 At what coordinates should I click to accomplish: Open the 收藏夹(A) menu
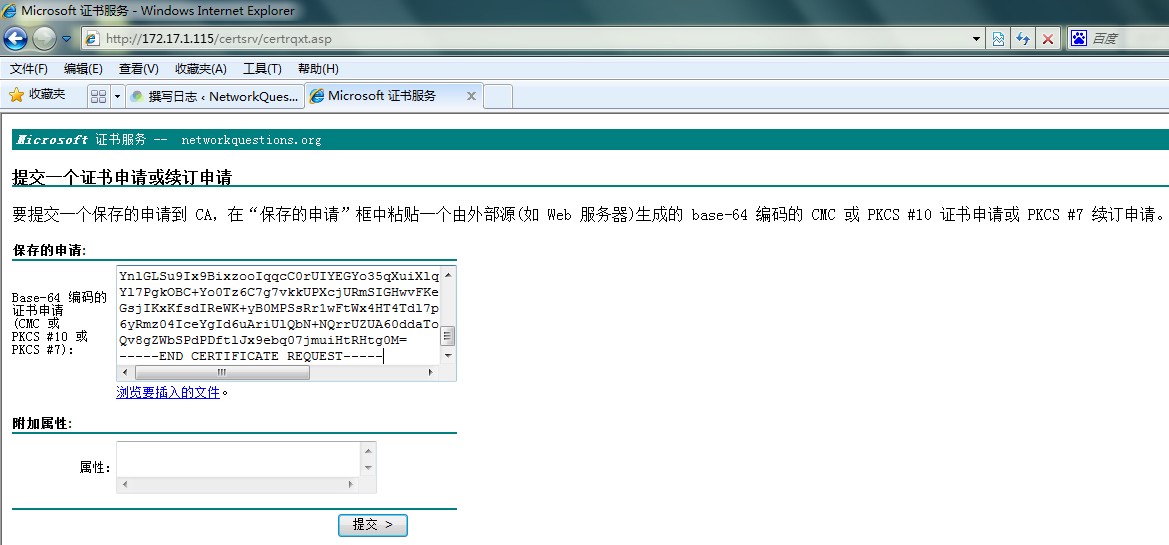coord(201,69)
